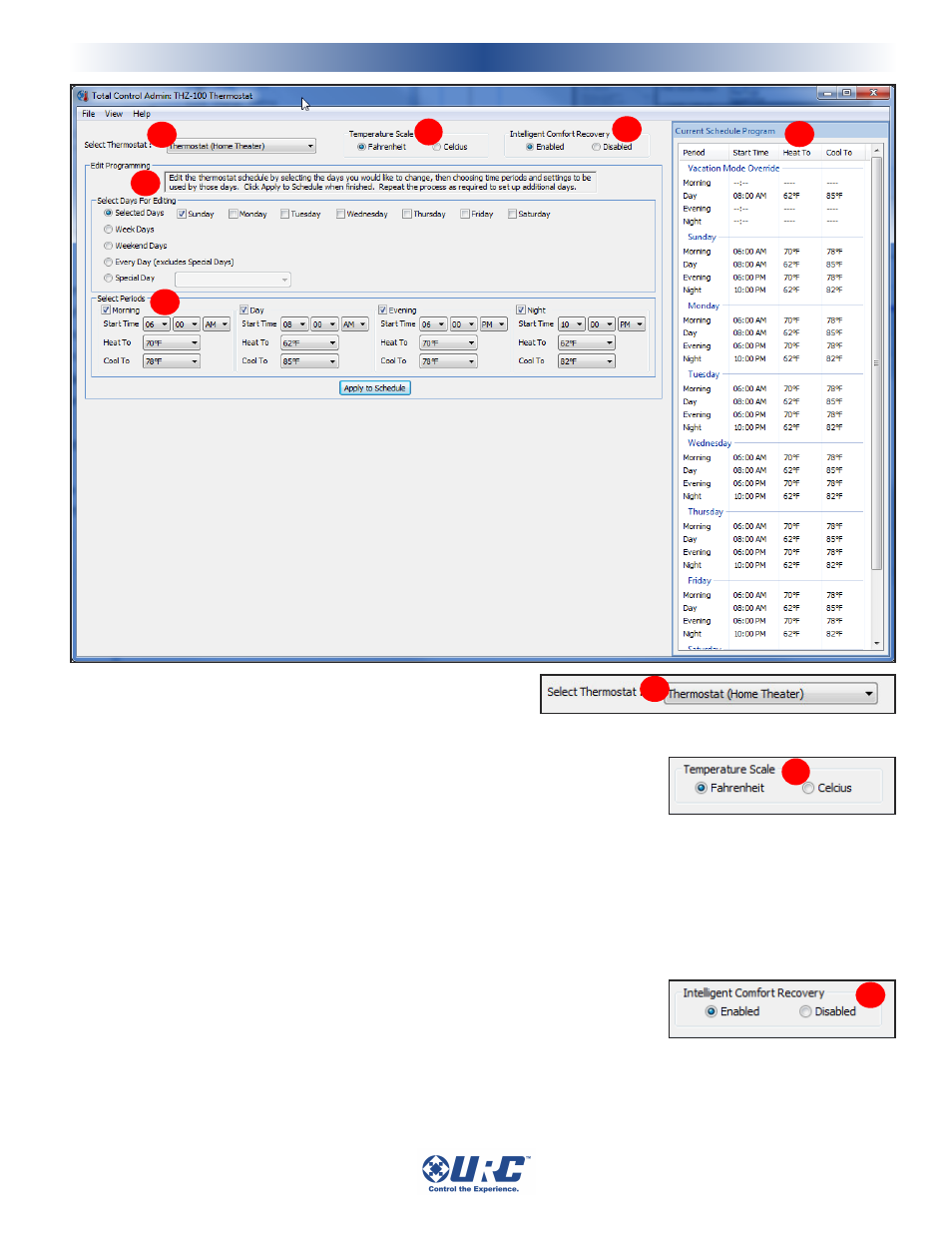Select the Weekend Days radio option
Screen dimensions: 952x1233
click(109, 246)
